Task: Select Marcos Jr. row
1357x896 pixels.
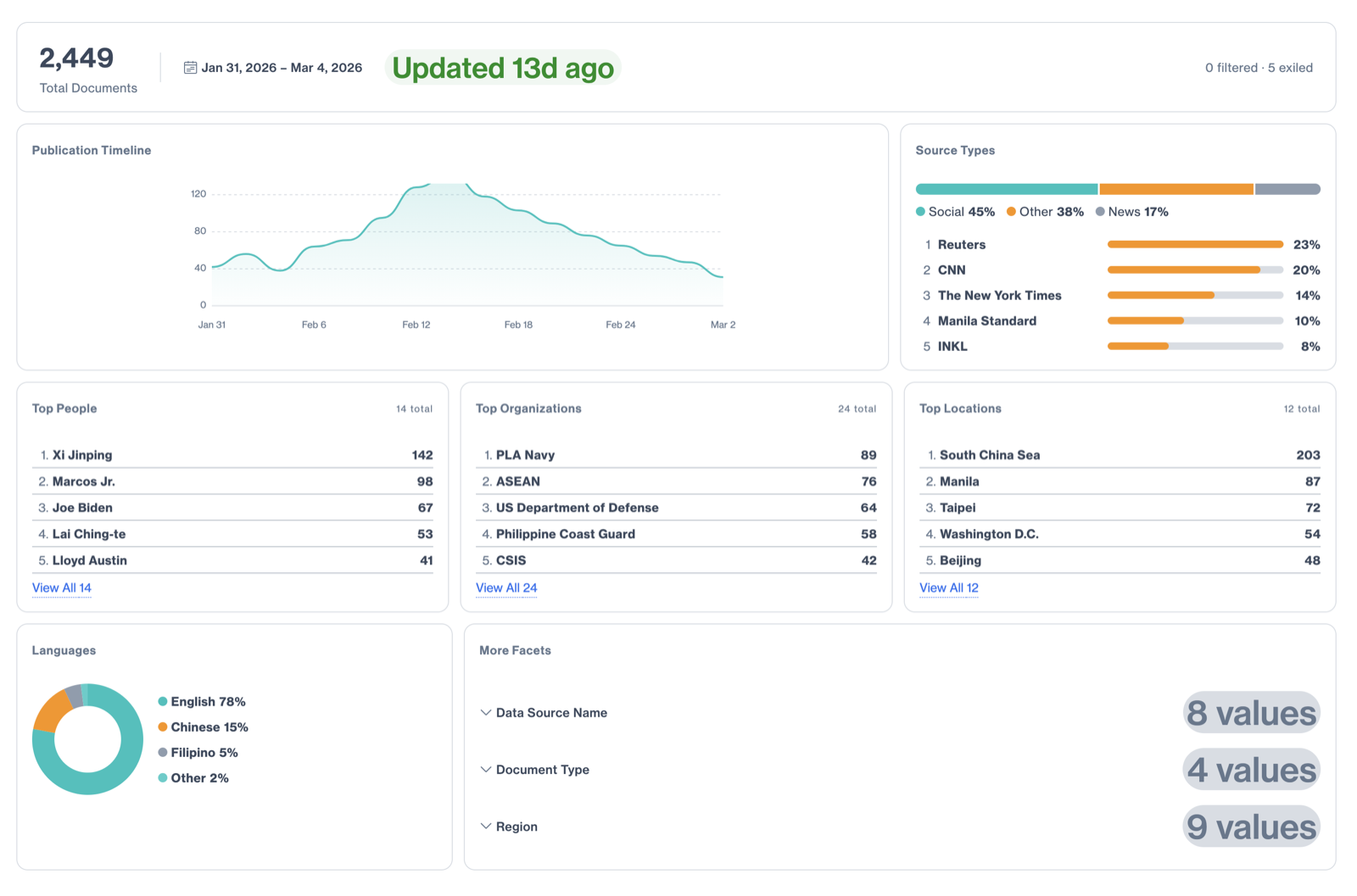Action: click(x=232, y=481)
